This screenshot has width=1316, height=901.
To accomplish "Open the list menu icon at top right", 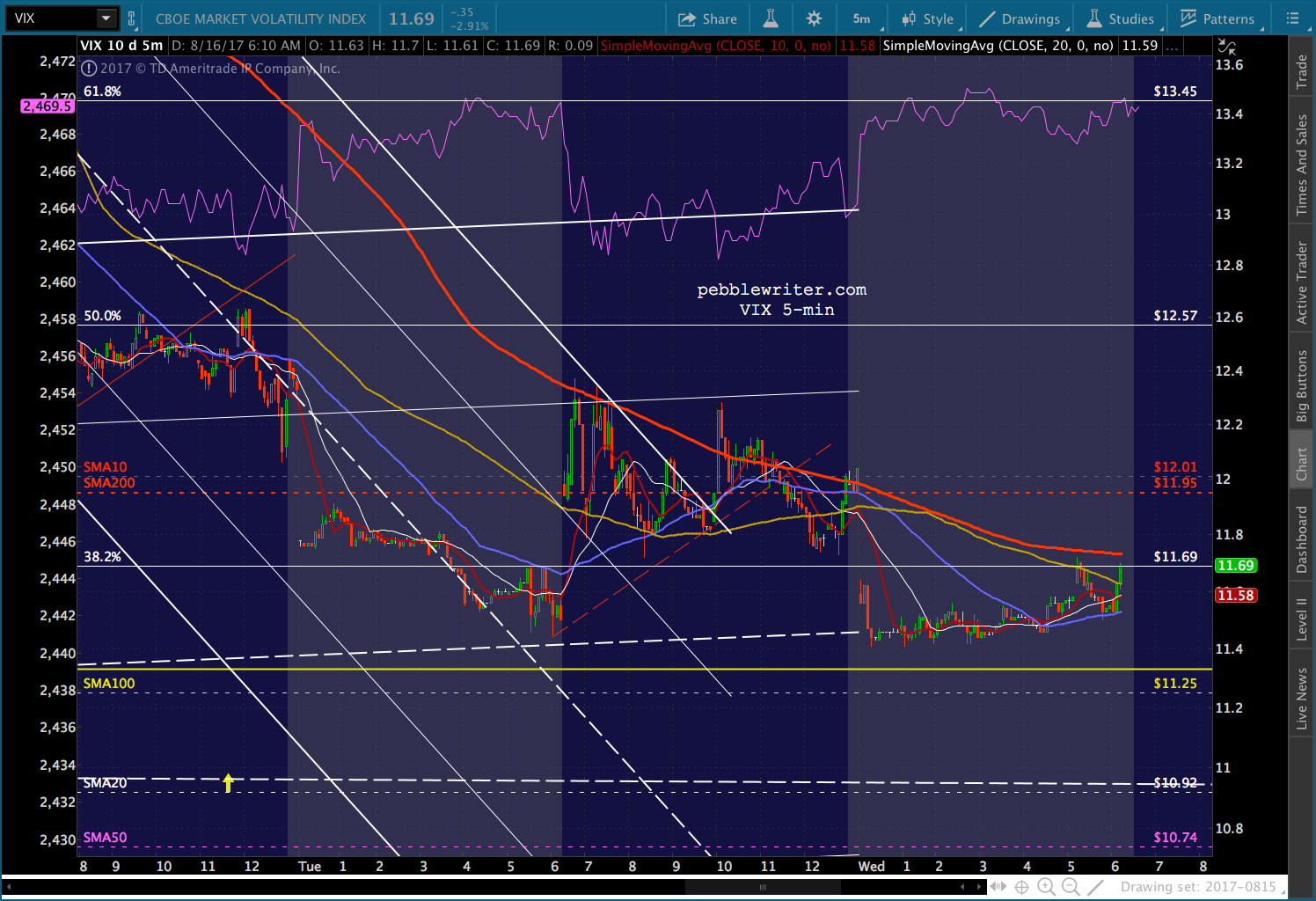I will [x=1292, y=18].
